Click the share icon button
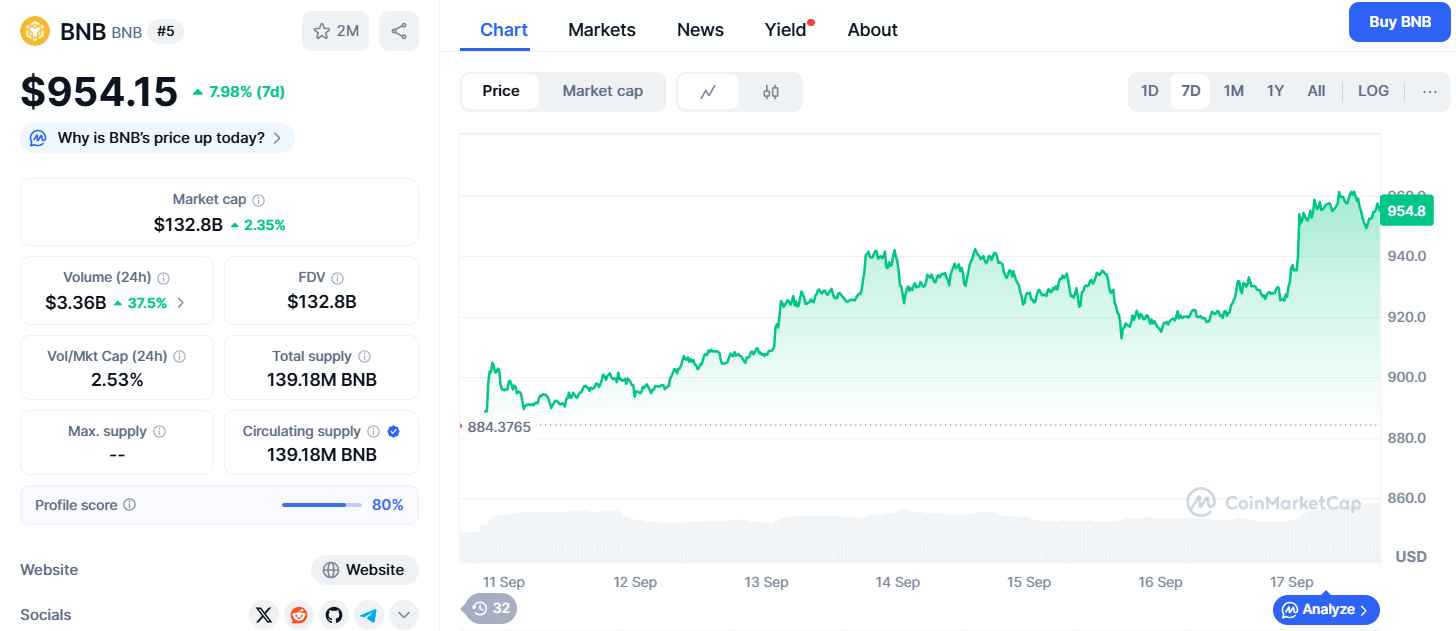The image size is (1456, 631). tap(399, 31)
